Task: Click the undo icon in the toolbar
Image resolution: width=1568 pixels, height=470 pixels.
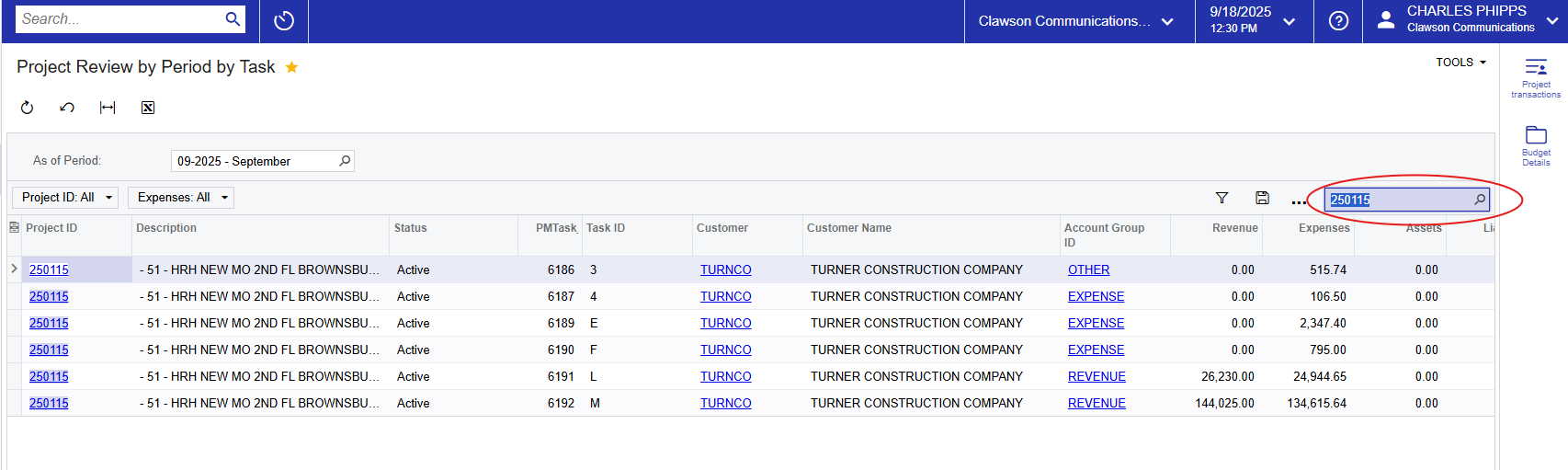Action: click(67, 108)
